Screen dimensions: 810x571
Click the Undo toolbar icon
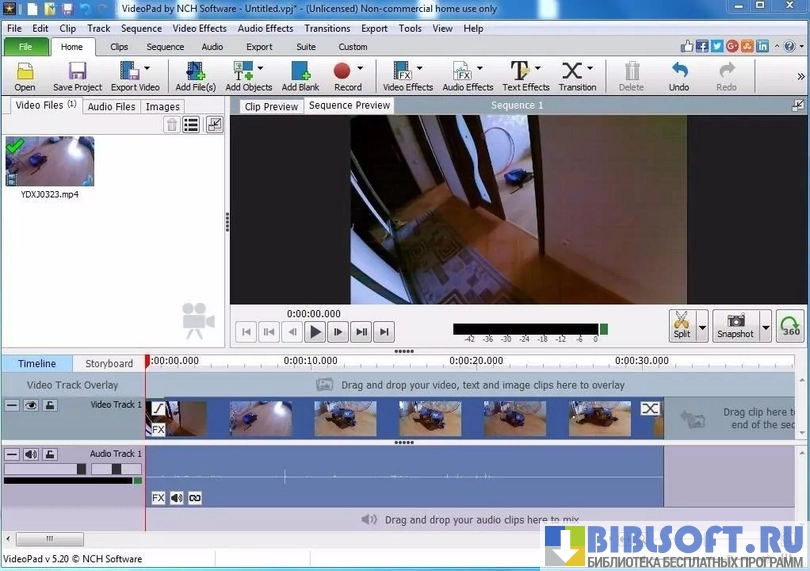(x=679, y=75)
